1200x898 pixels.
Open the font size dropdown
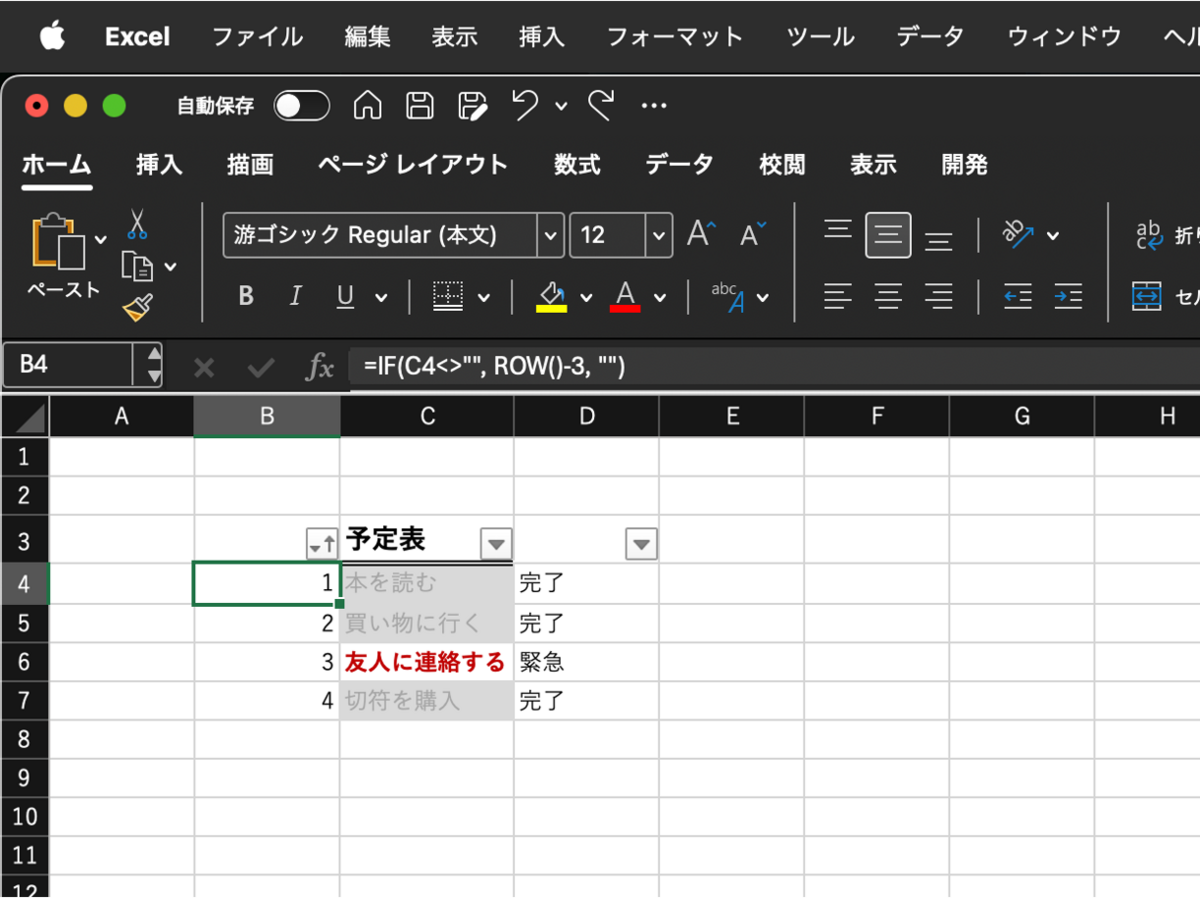659,236
